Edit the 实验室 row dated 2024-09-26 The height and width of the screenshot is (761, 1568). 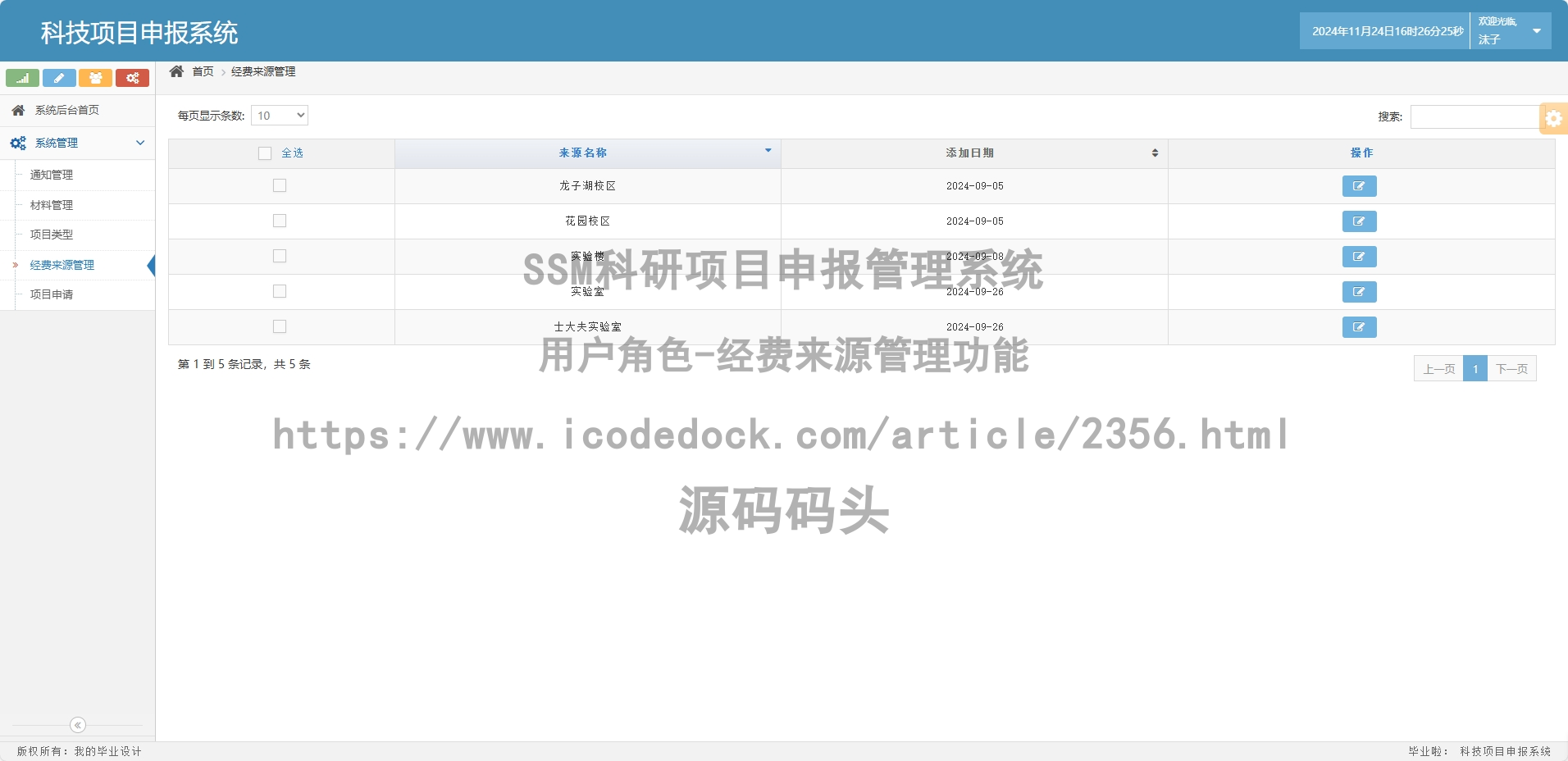[1359, 292]
